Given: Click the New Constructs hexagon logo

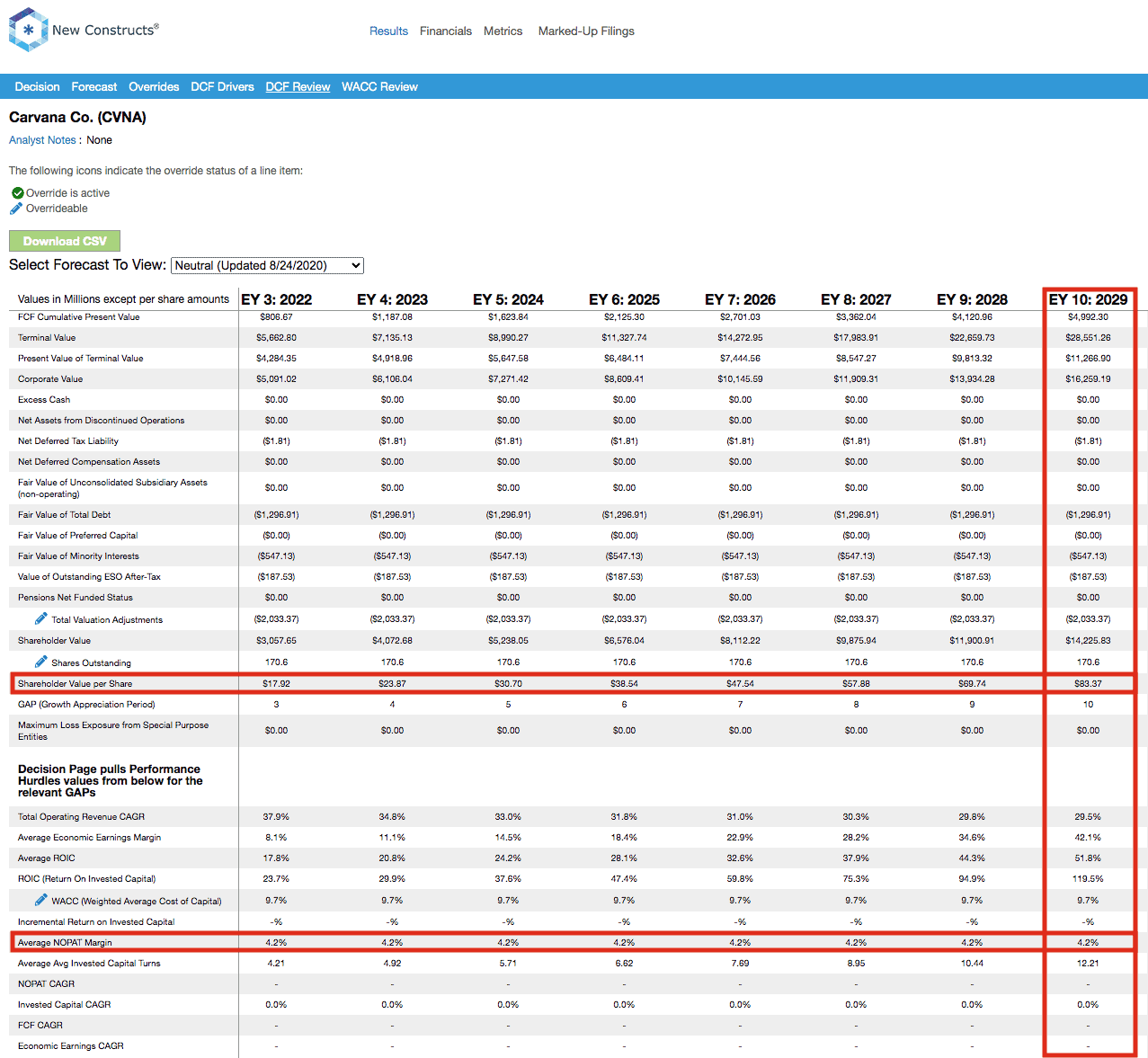Looking at the screenshot, I should (28, 30).
